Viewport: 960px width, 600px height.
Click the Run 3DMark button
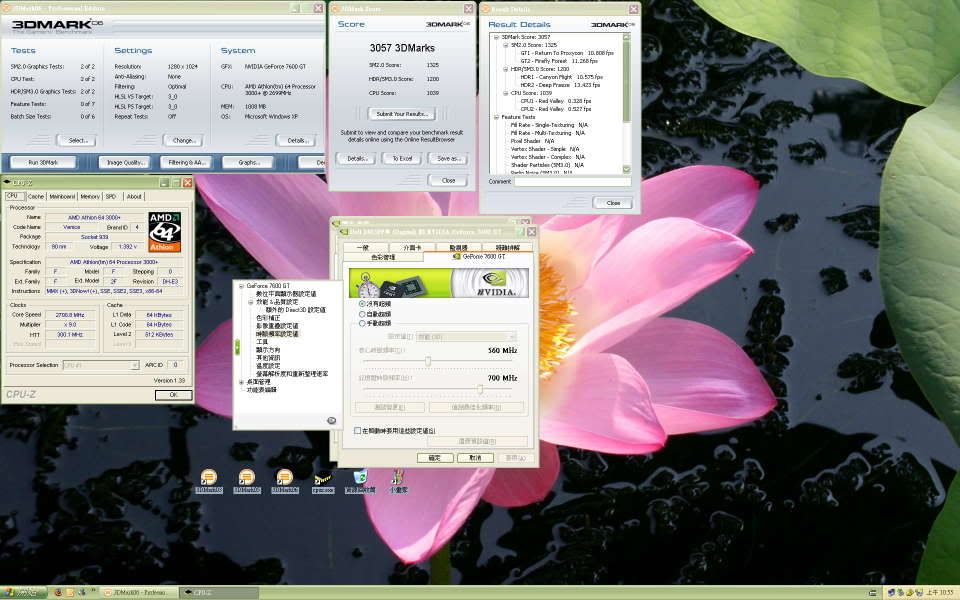(43, 162)
